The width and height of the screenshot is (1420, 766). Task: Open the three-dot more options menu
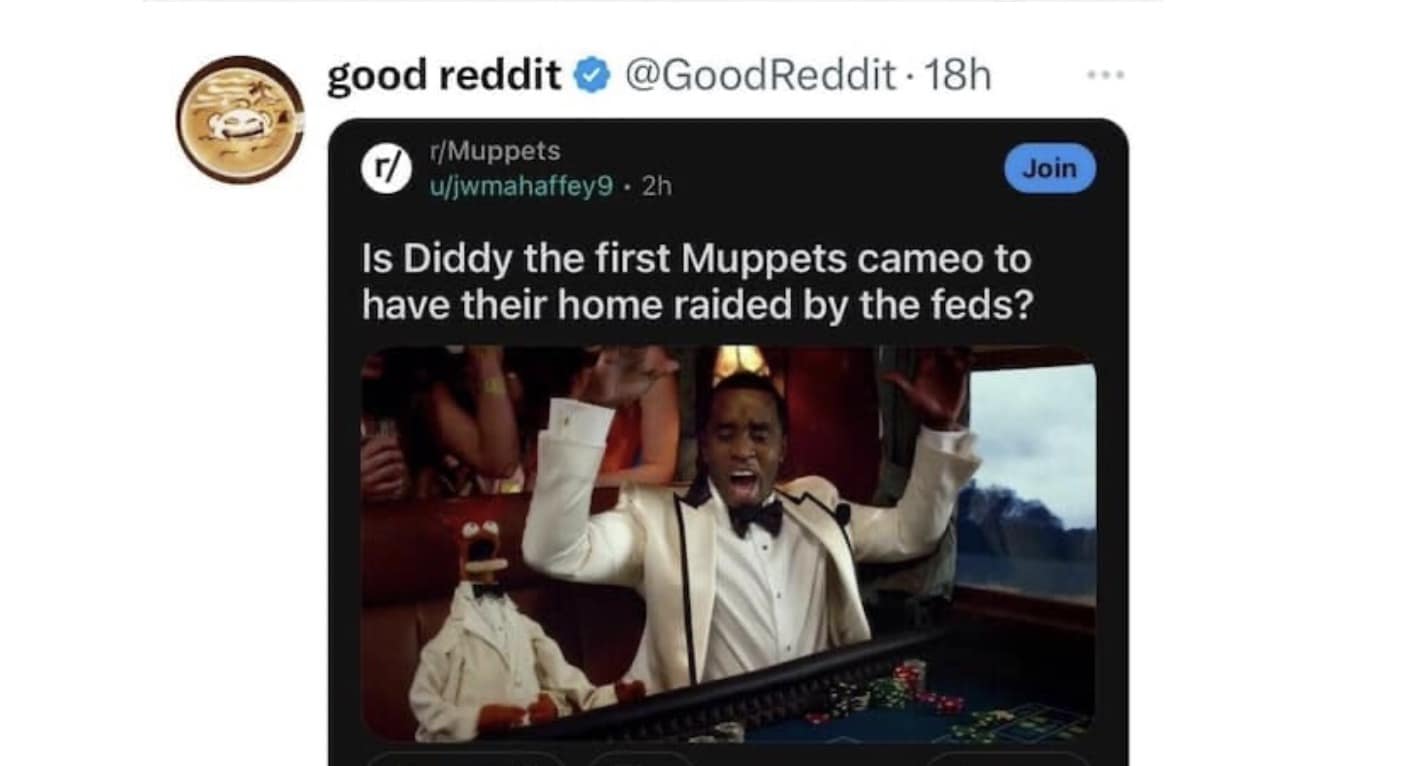(1107, 75)
